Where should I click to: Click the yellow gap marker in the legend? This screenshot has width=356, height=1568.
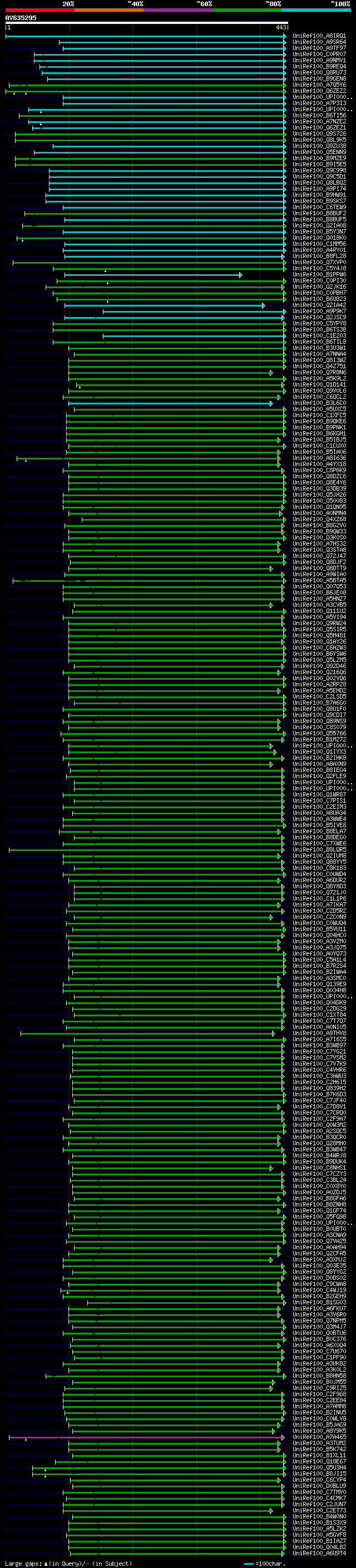click(46, 1564)
